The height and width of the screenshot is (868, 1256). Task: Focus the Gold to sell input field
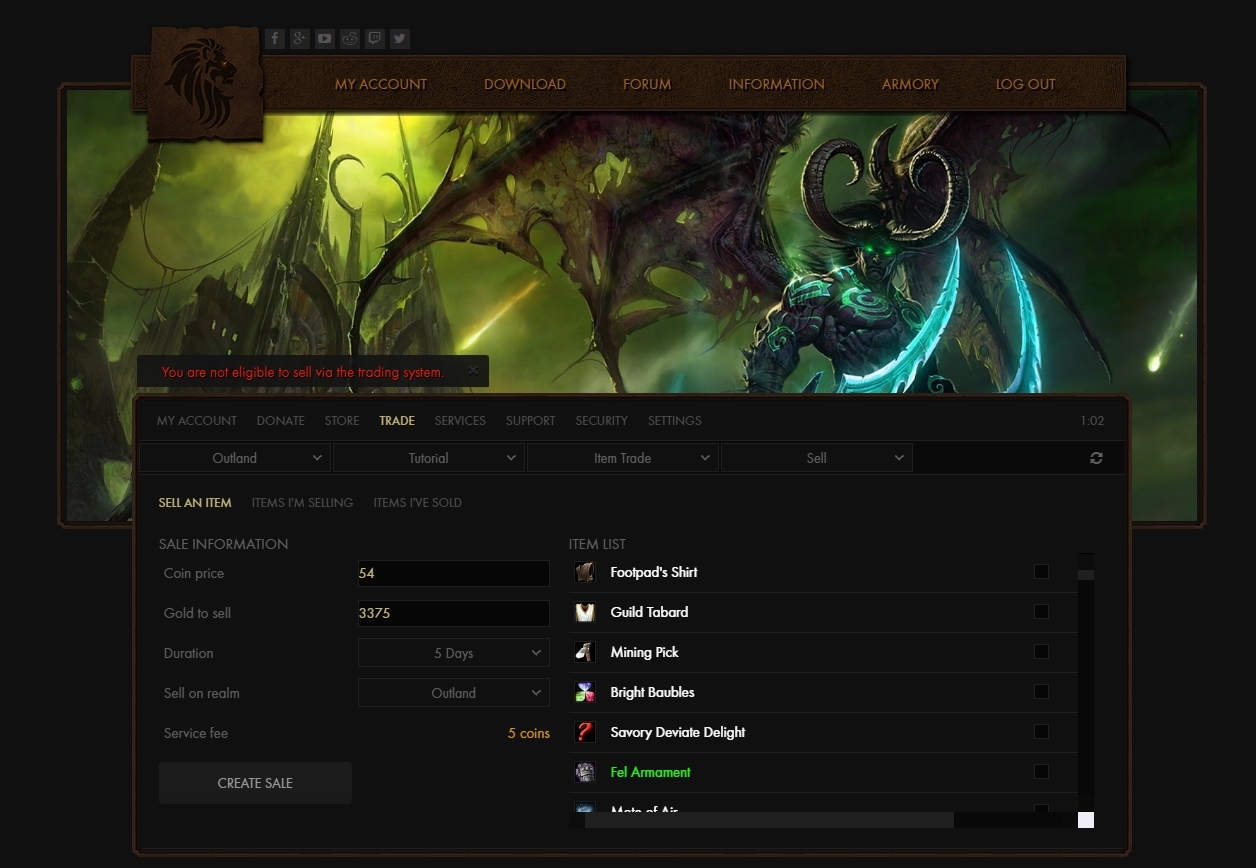click(x=454, y=613)
